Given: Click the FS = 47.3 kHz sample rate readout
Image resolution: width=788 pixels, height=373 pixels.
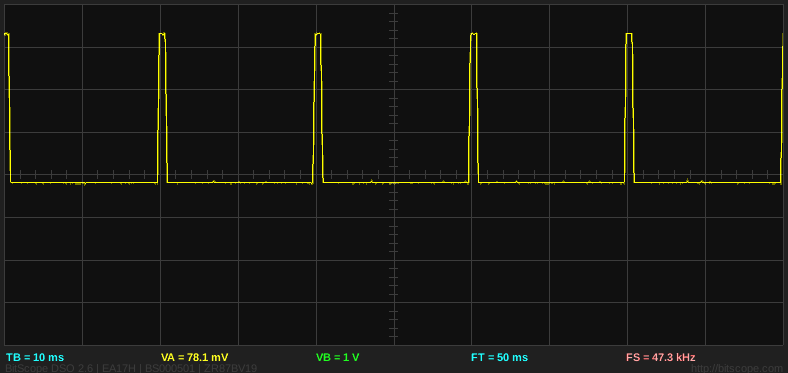Looking at the screenshot, I should [x=661, y=358].
